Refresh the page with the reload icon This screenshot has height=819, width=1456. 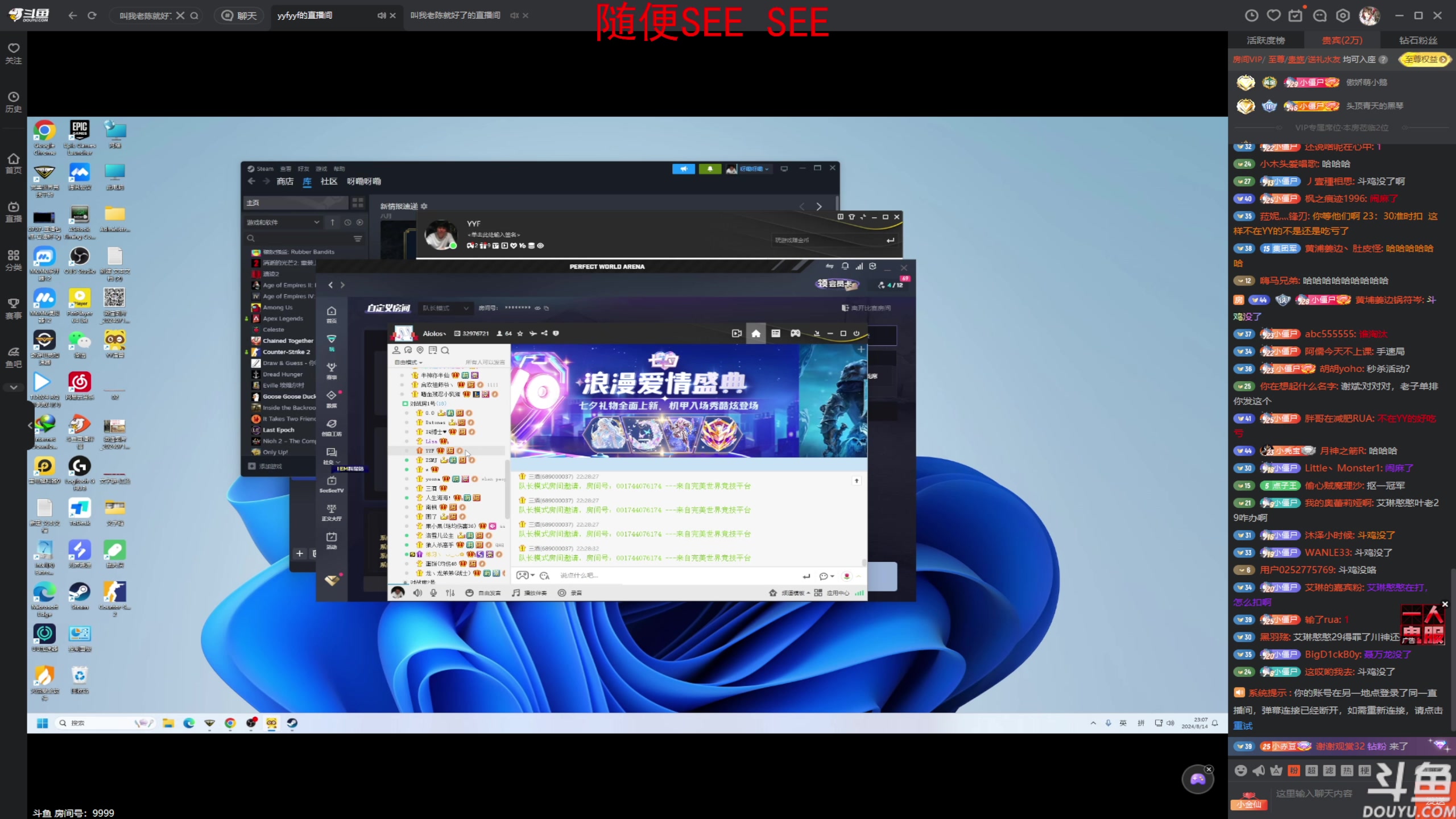click(x=92, y=15)
